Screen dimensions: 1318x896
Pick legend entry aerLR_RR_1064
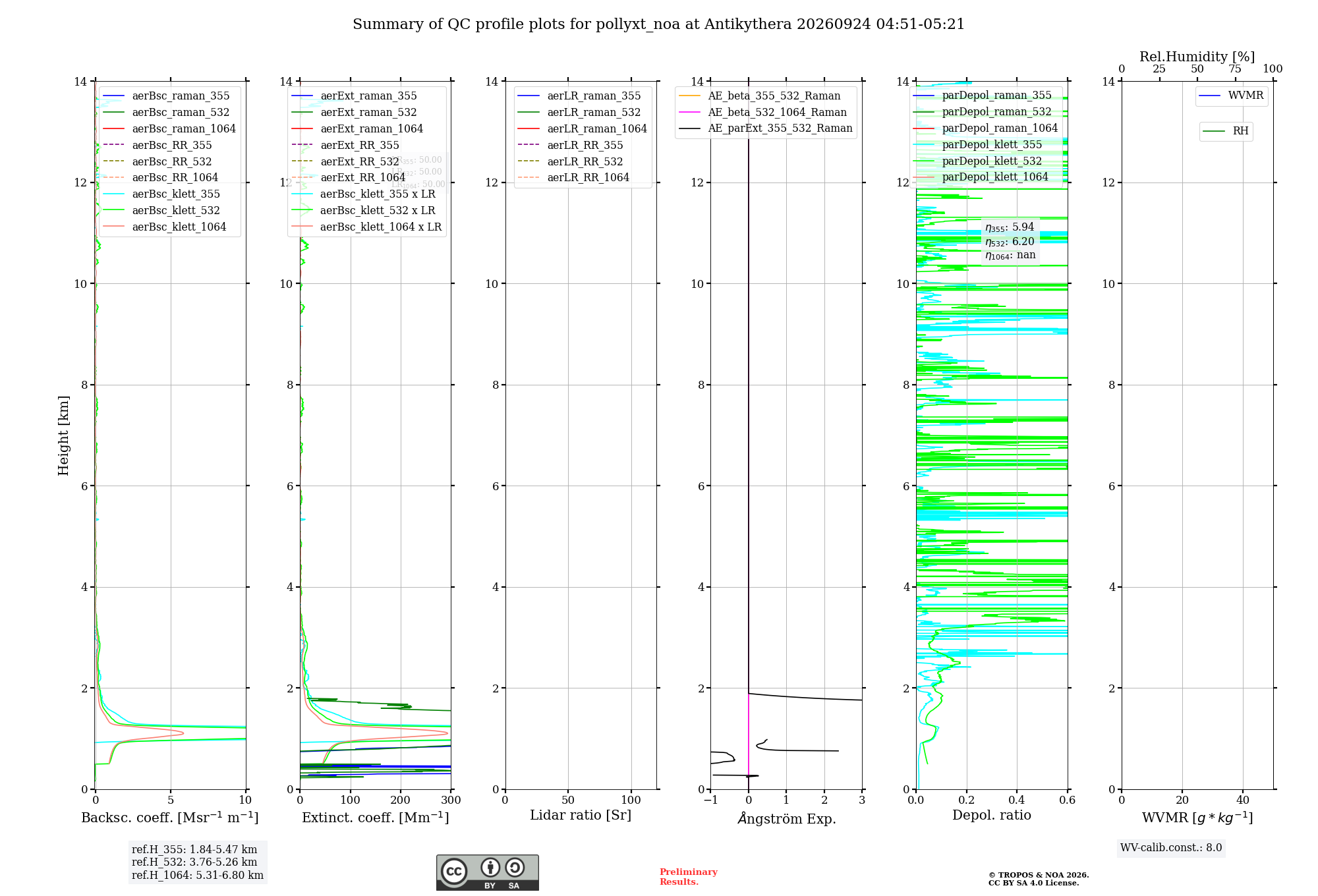pos(574,178)
